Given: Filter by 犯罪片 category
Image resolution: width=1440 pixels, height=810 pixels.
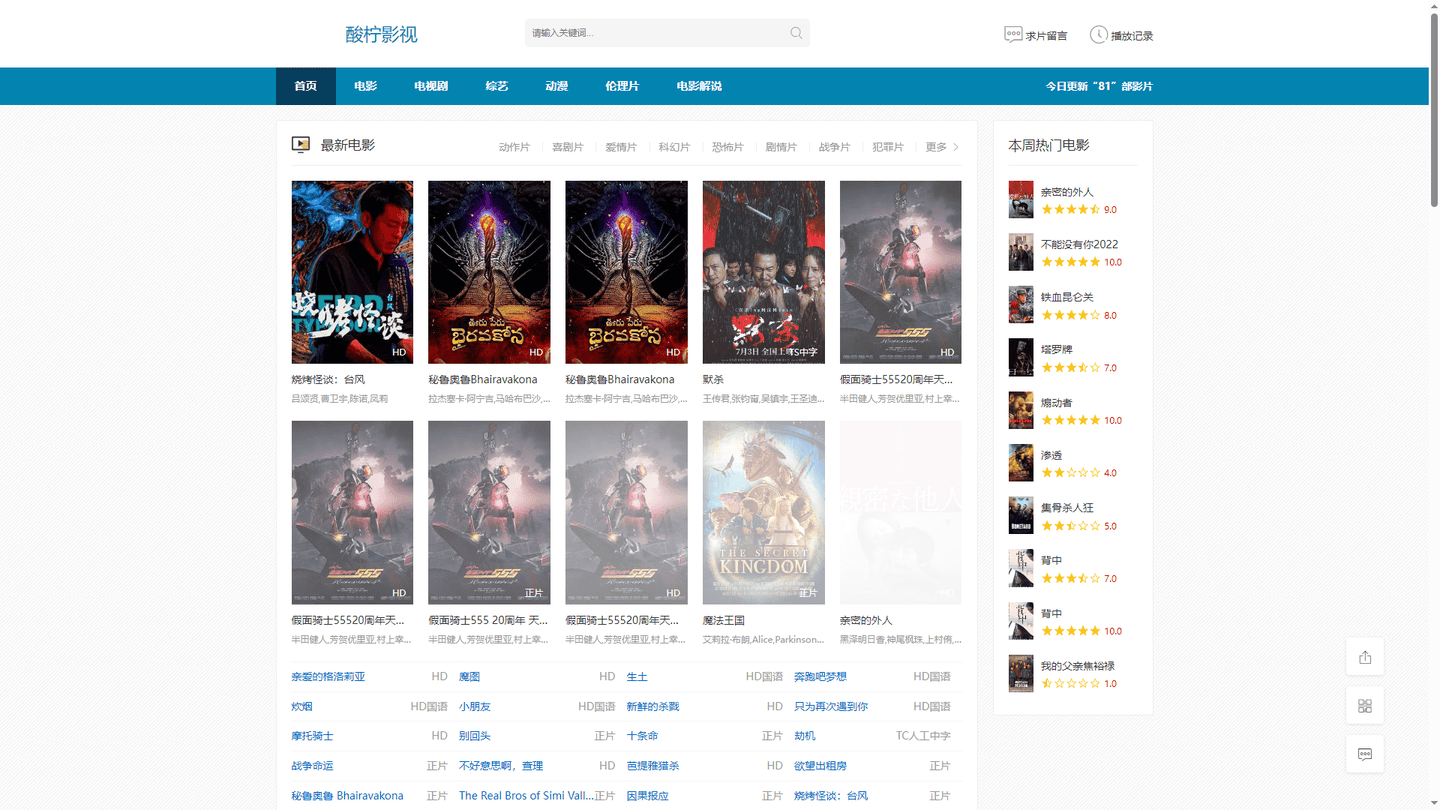Looking at the screenshot, I should (888, 147).
